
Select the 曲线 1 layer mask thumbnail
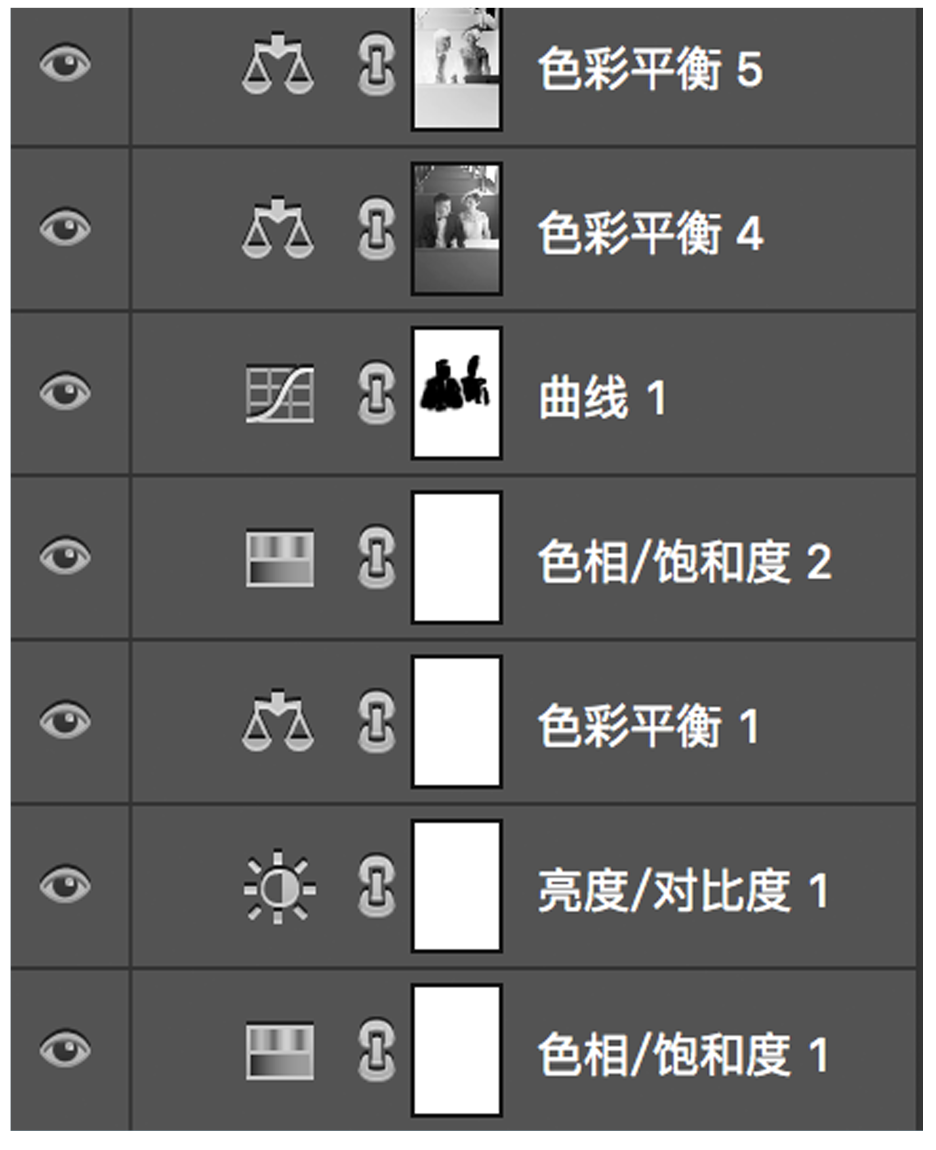tap(457, 394)
